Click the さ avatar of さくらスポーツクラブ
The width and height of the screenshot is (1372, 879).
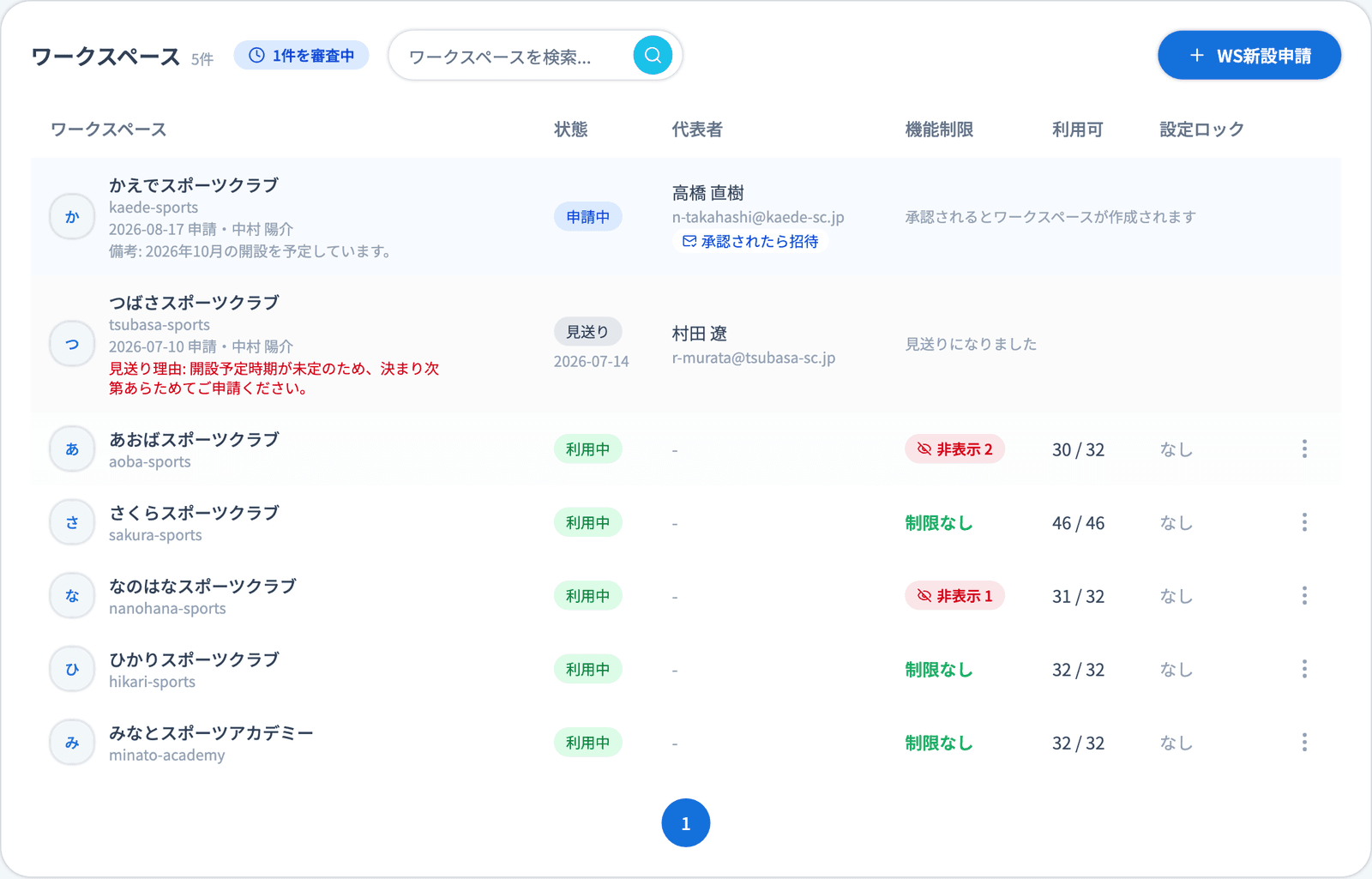pyautogui.click(x=72, y=522)
